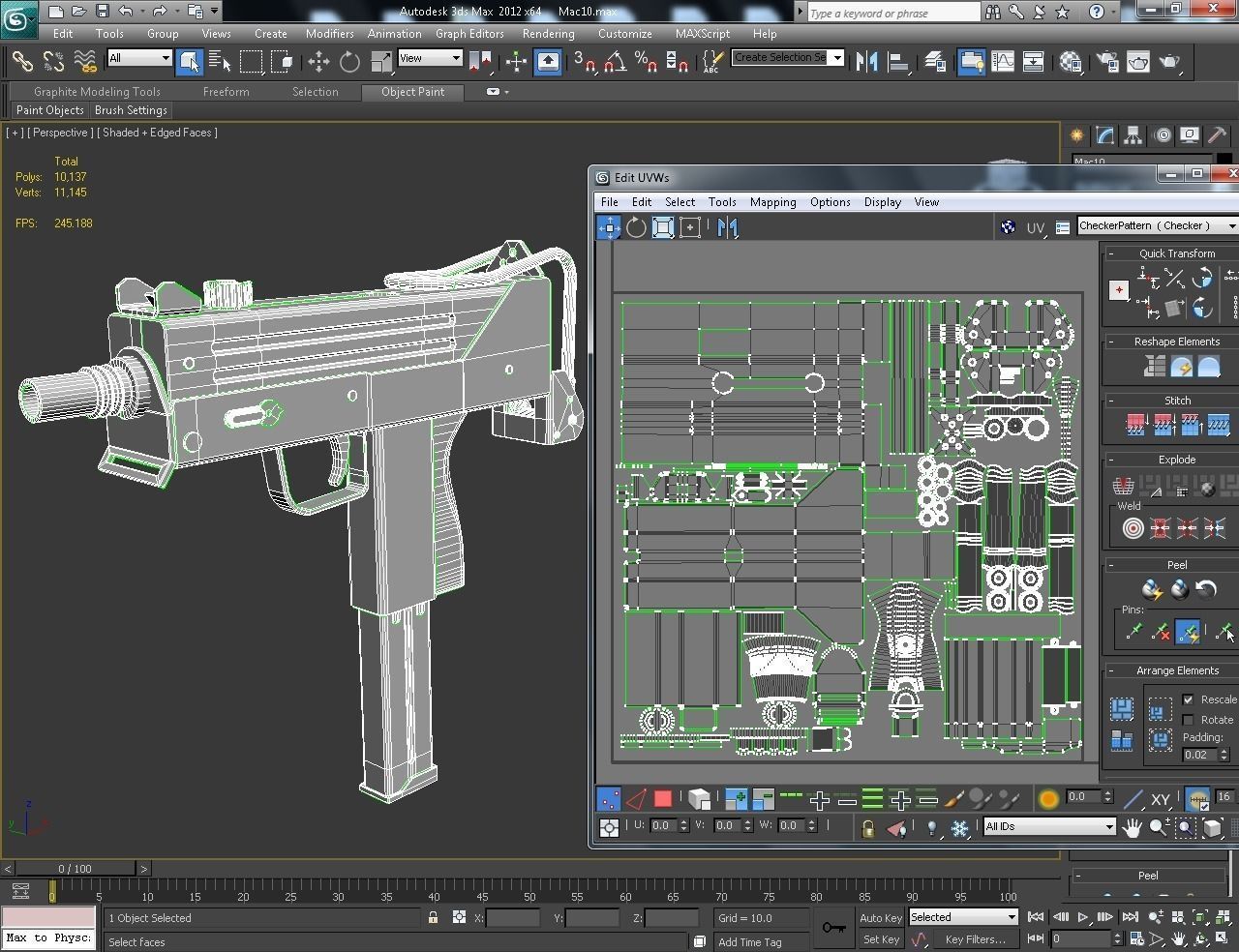Click the Unlink Selection icon
Screen dimensions: 1239x952
[53, 62]
